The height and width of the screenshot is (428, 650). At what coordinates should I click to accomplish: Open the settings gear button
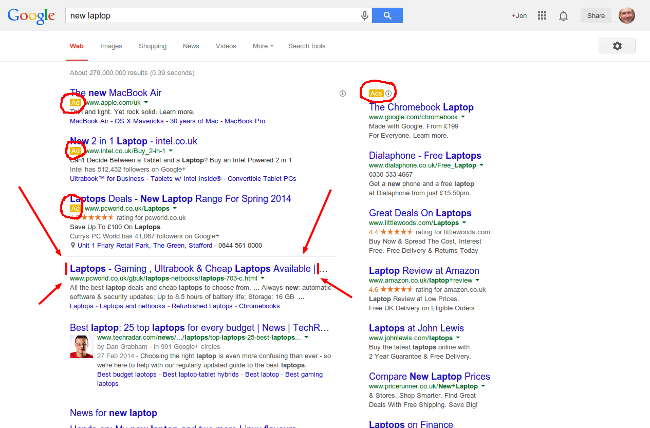pyautogui.click(x=617, y=46)
